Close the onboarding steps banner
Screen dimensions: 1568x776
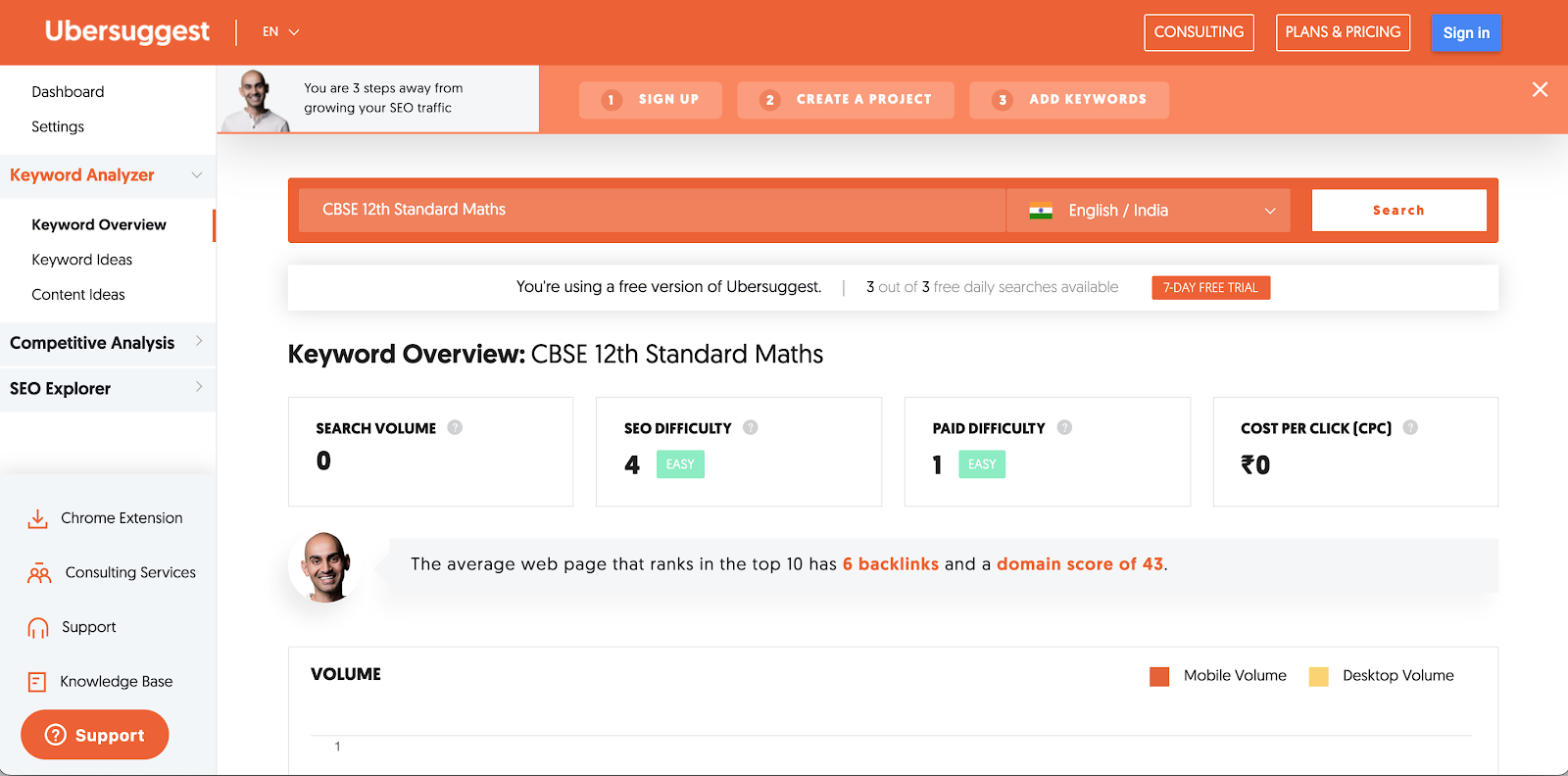pyautogui.click(x=1540, y=90)
